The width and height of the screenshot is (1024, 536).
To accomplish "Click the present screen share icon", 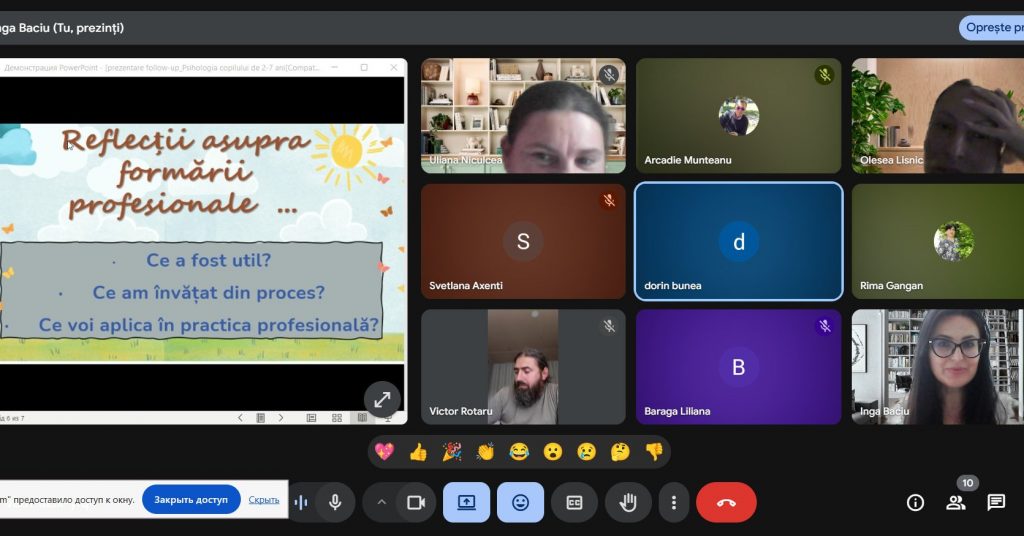I will [x=466, y=502].
